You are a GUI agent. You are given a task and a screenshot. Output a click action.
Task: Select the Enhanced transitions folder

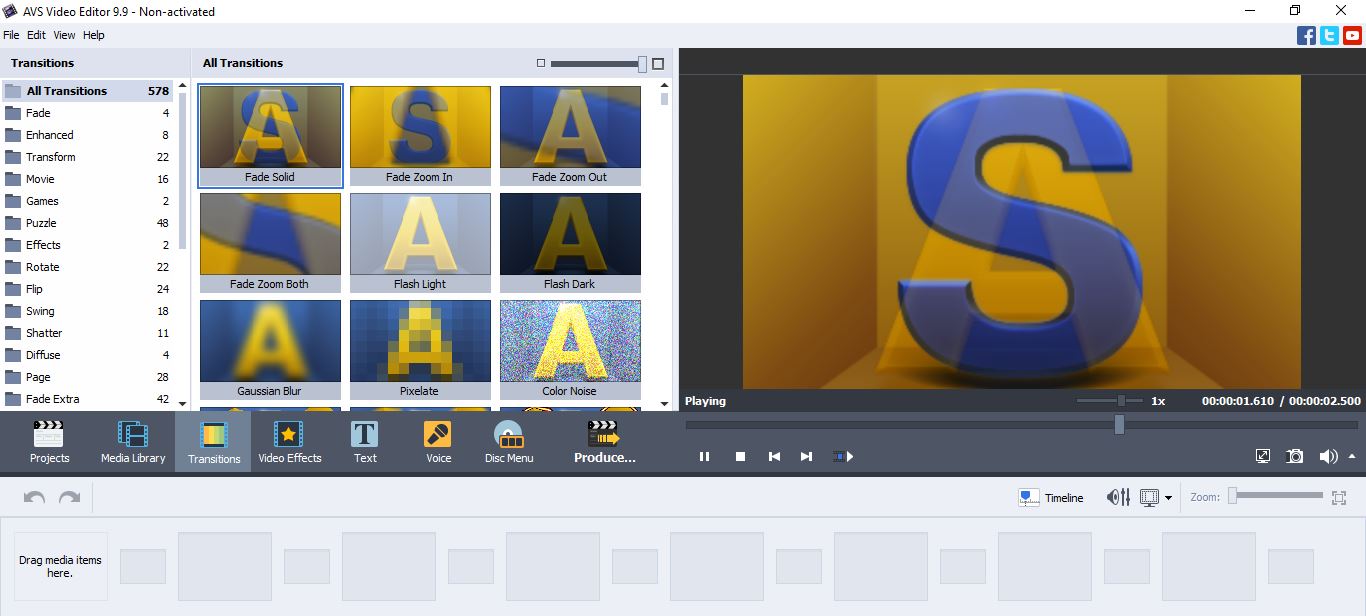(x=87, y=135)
